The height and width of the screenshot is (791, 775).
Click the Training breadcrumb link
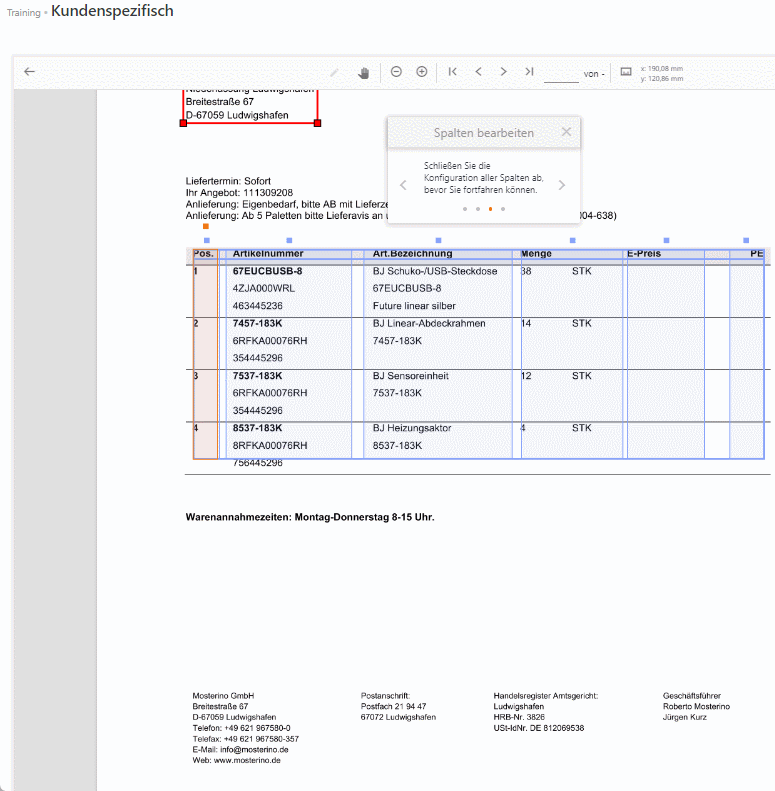[23, 13]
